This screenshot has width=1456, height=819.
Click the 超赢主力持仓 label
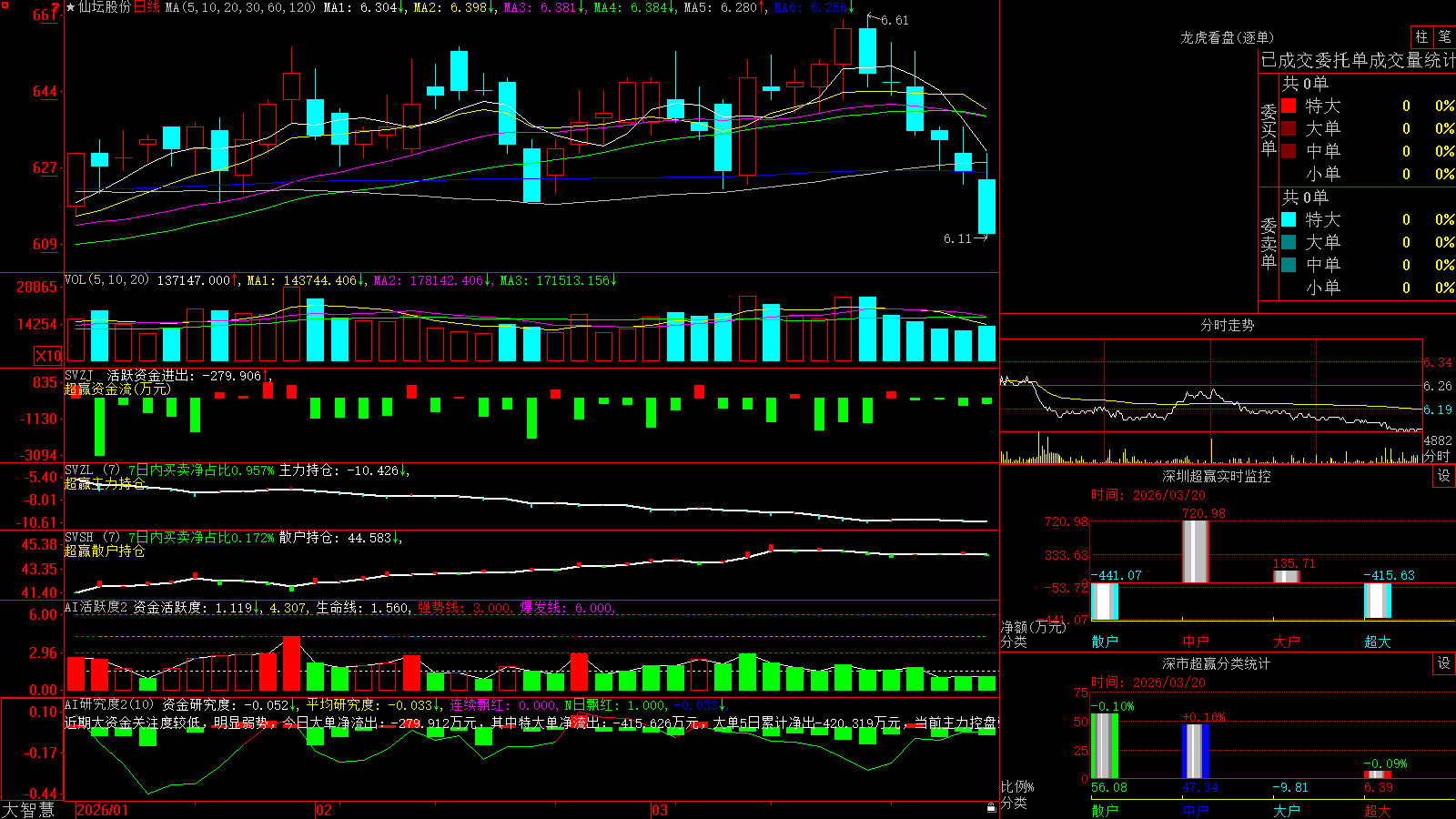click(x=105, y=483)
